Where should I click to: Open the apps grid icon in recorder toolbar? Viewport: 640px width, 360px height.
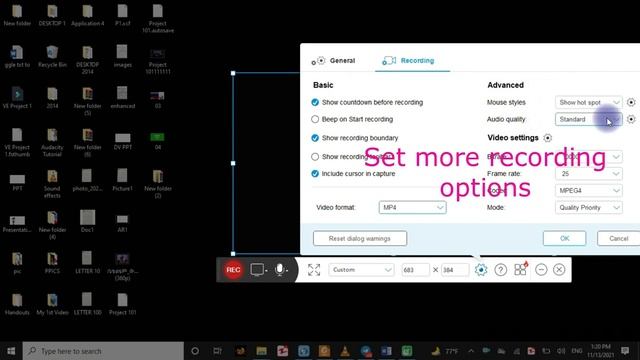tap(520, 269)
